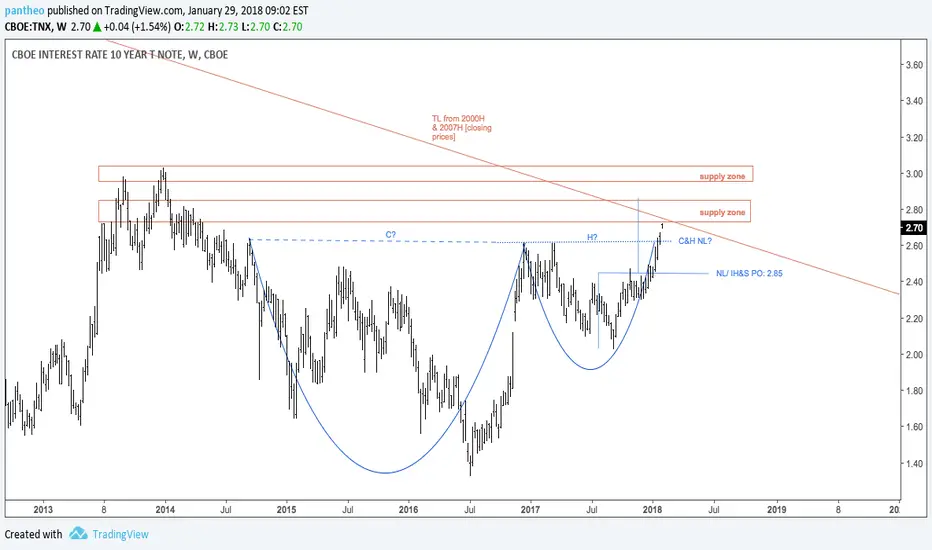Click the 'Created with' footer text
932x550 pixels.
pyautogui.click(x=33, y=534)
